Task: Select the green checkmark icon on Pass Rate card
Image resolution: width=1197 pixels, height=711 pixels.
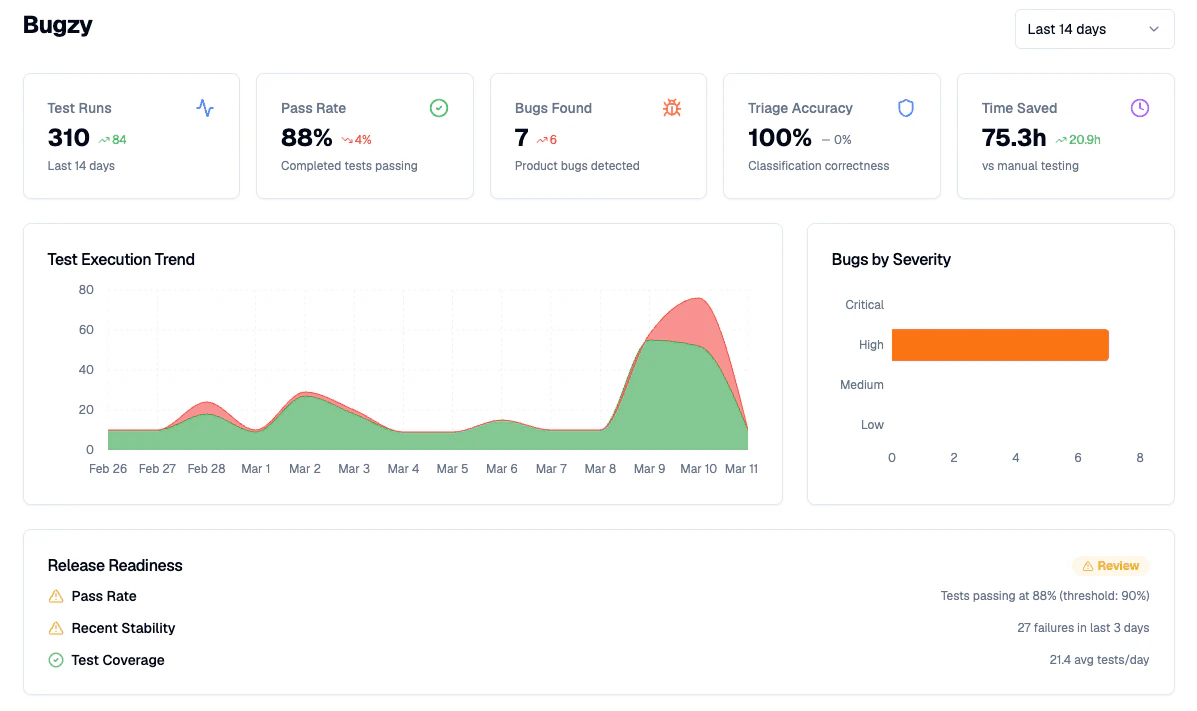Action: (x=438, y=108)
